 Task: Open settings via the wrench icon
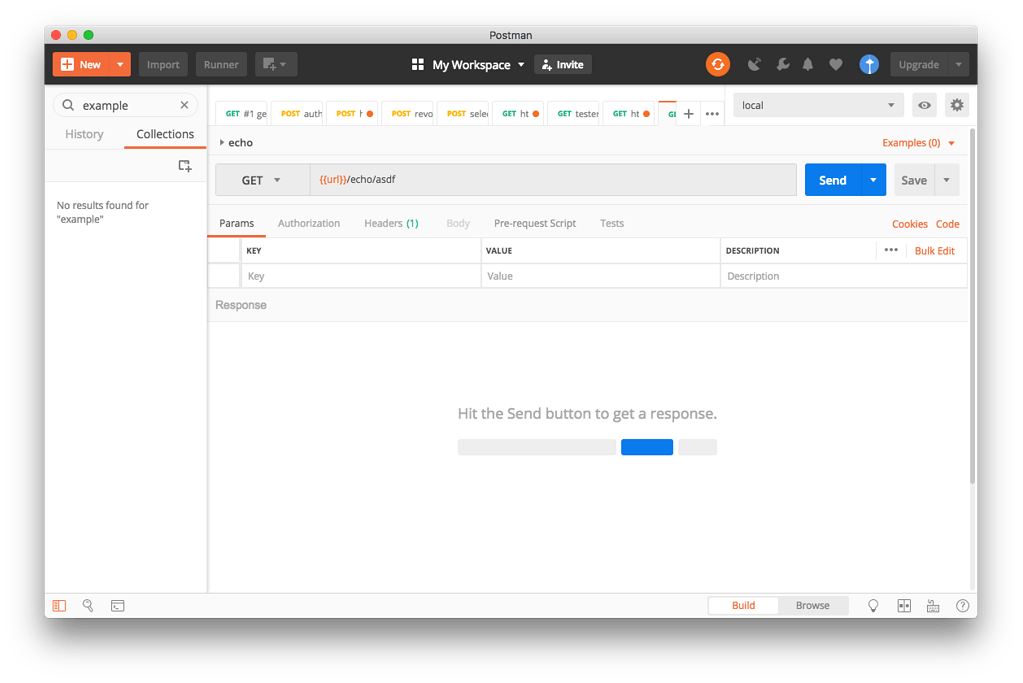tap(782, 65)
